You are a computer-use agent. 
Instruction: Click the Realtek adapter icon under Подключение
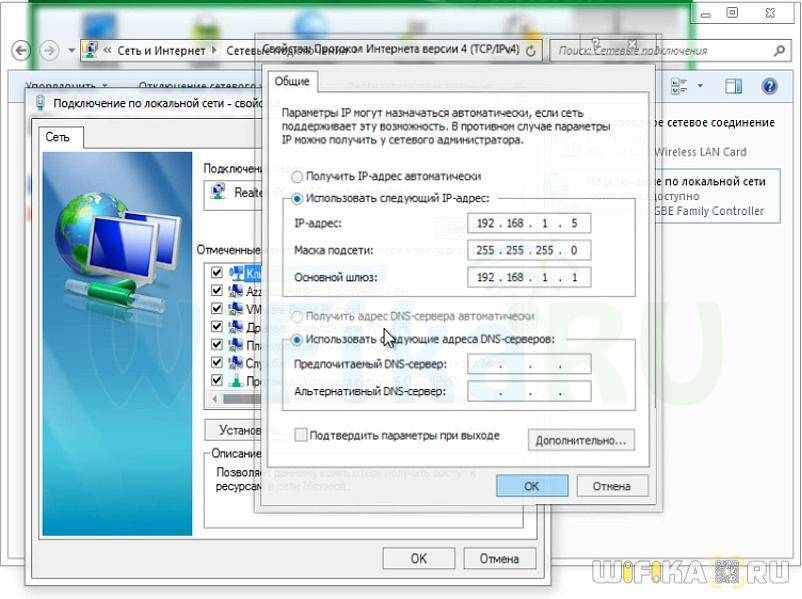tap(215, 193)
